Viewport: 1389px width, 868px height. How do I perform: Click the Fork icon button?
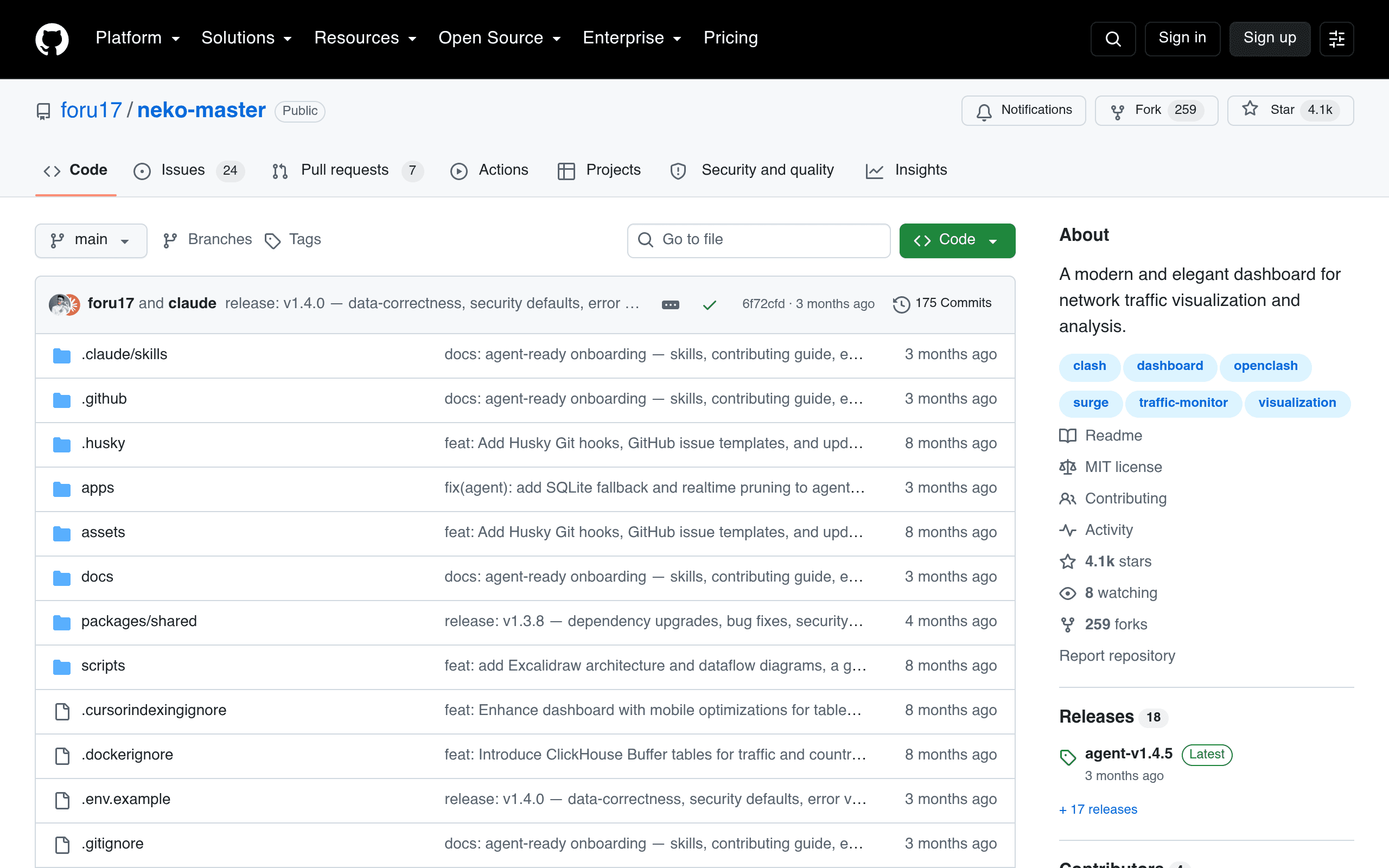coord(1156,110)
